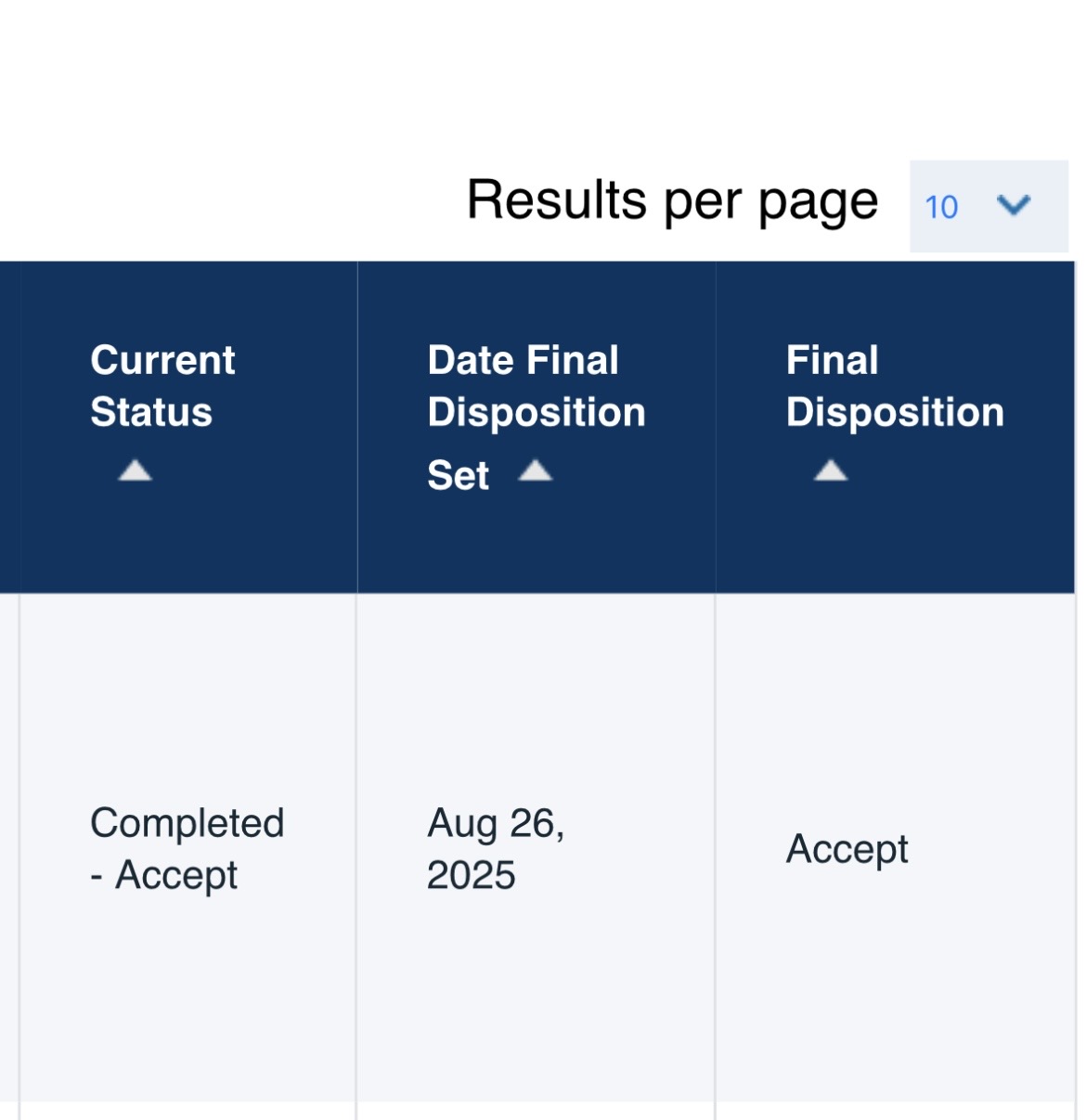The width and height of the screenshot is (1086, 1120).
Task: Click the Results per page label
Action: pyautogui.click(x=672, y=201)
